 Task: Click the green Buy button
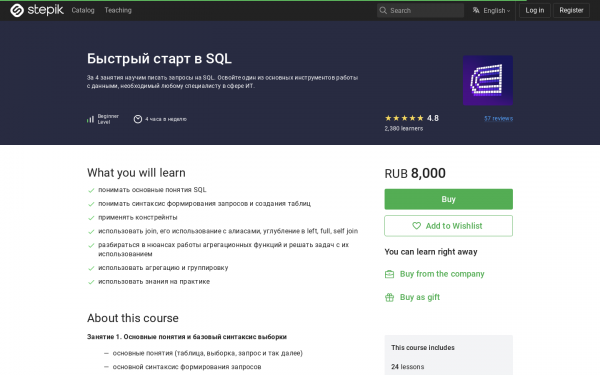pos(448,199)
